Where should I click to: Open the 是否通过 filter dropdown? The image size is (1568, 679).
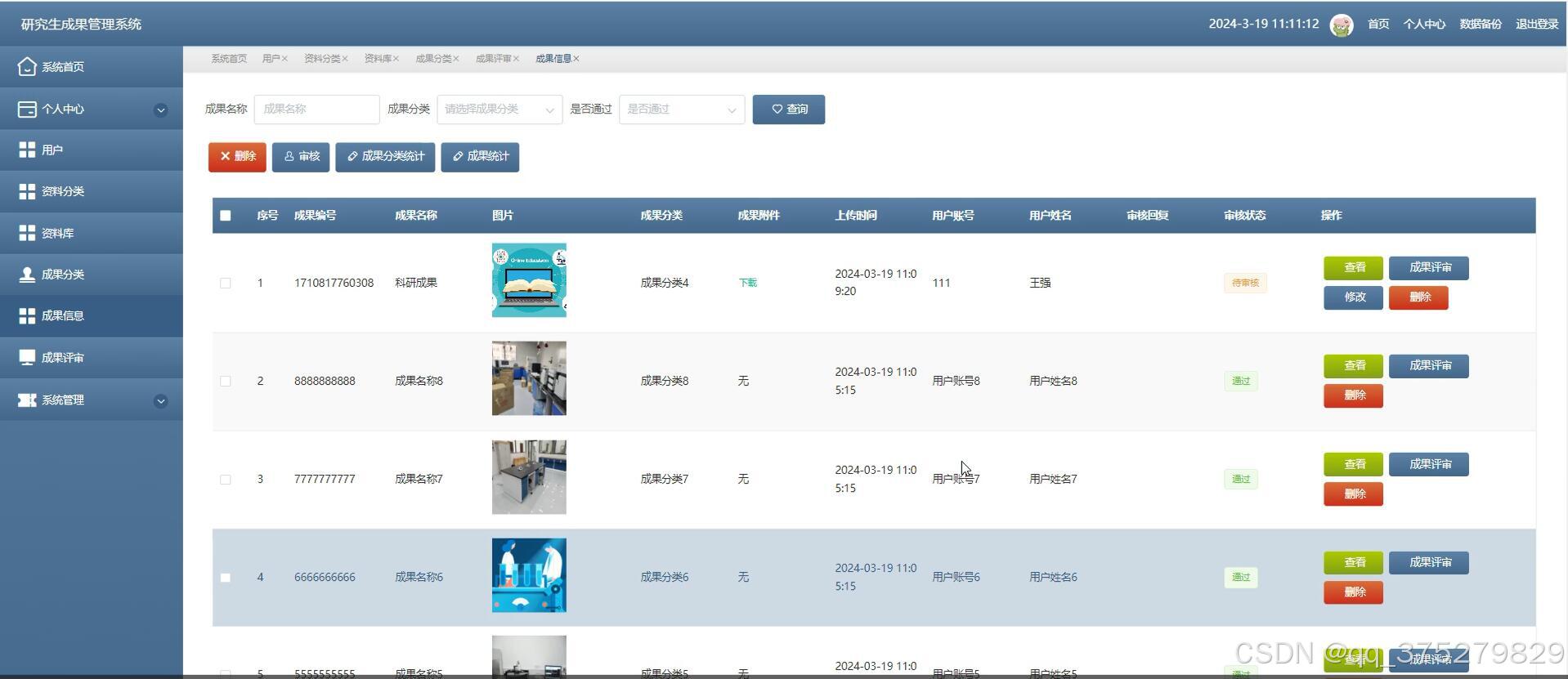[682, 109]
